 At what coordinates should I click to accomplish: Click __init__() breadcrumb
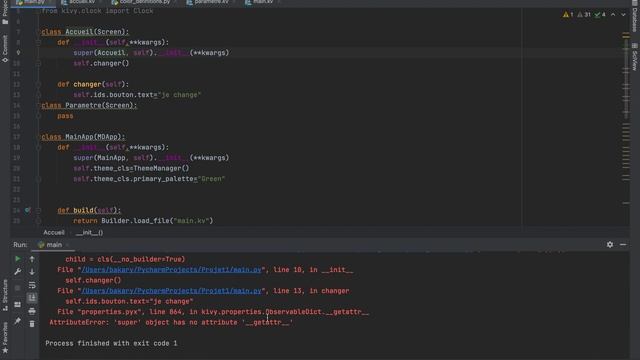point(89,232)
